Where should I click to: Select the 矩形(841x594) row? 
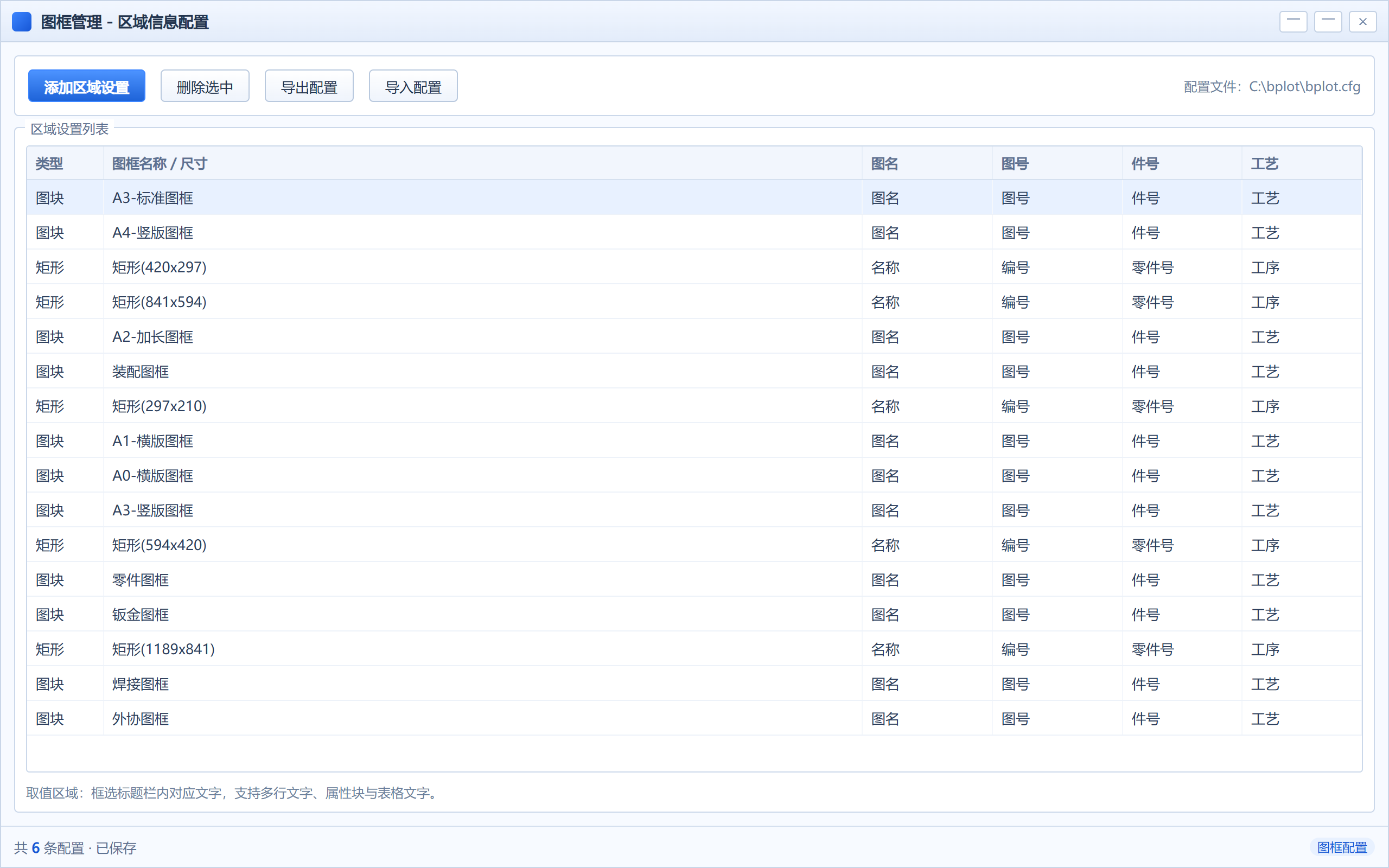(x=694, y=302)
